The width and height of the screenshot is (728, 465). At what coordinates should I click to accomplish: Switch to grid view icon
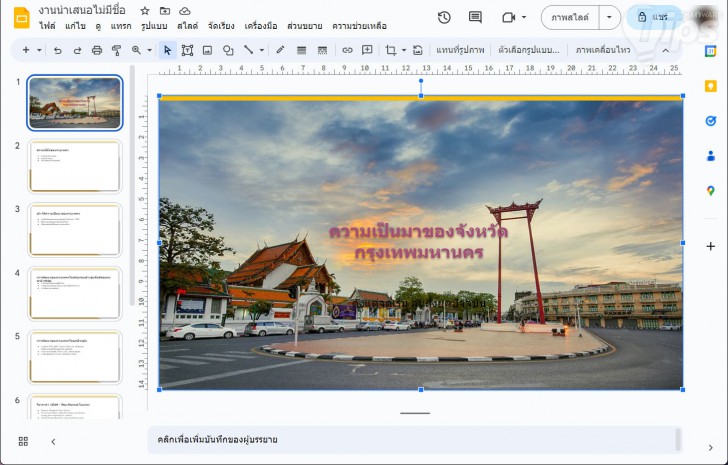click(x=23, y=441)
